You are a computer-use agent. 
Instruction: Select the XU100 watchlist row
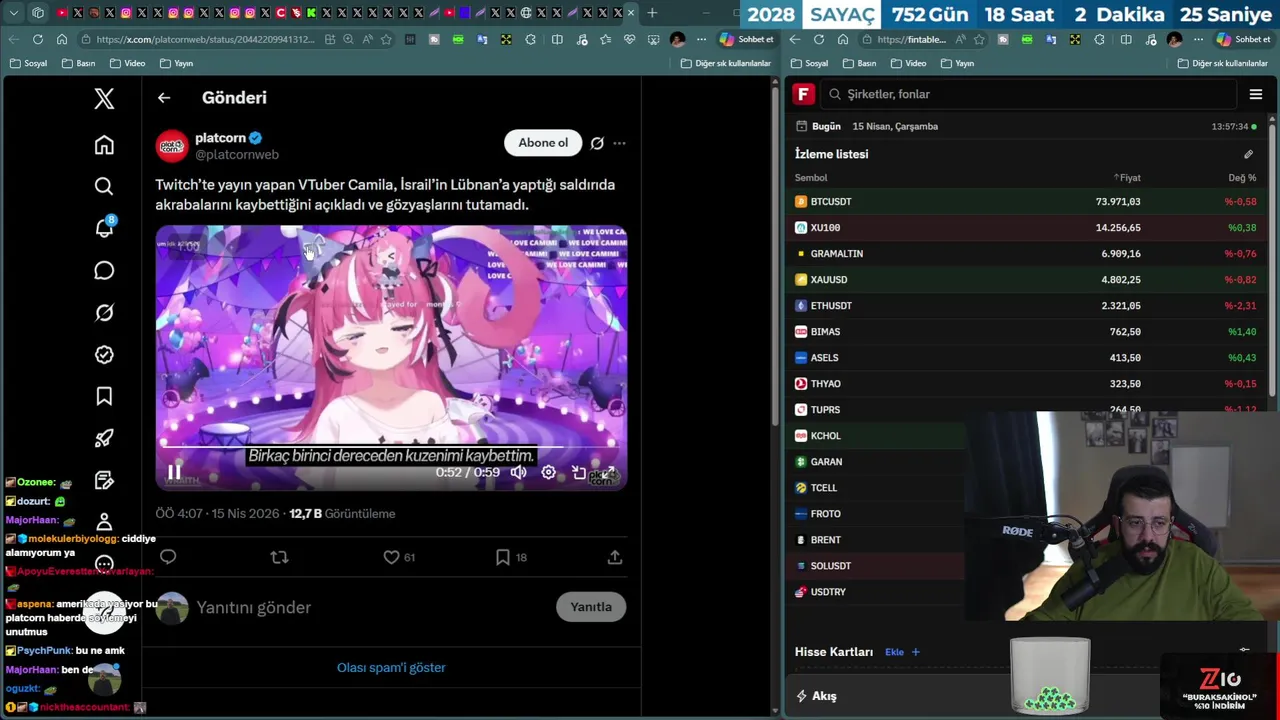click(x=1027, y=228)
